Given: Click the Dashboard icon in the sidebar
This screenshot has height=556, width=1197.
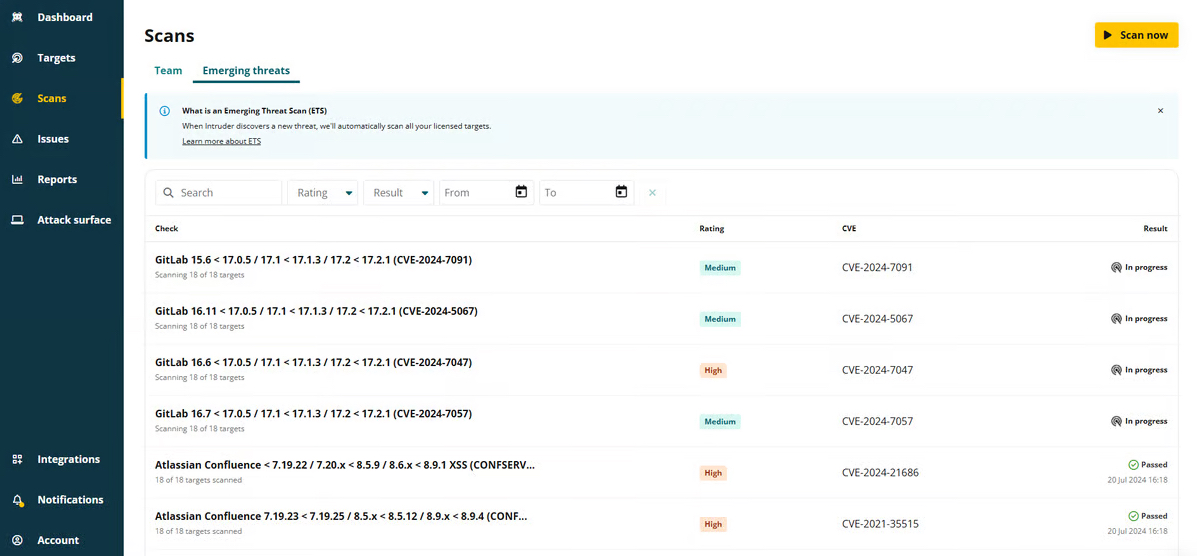Looking at the screenshot, I should click(18, 17).
